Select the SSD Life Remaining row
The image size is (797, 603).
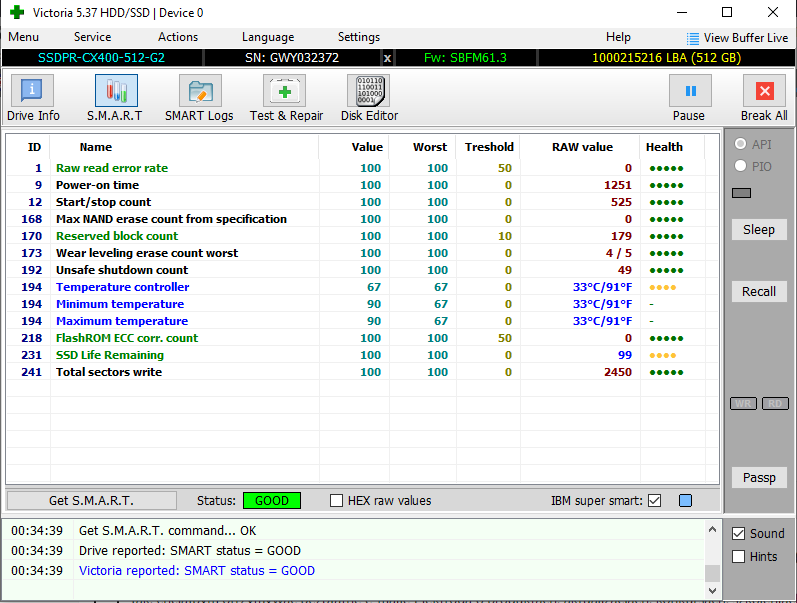pos(362,355)
